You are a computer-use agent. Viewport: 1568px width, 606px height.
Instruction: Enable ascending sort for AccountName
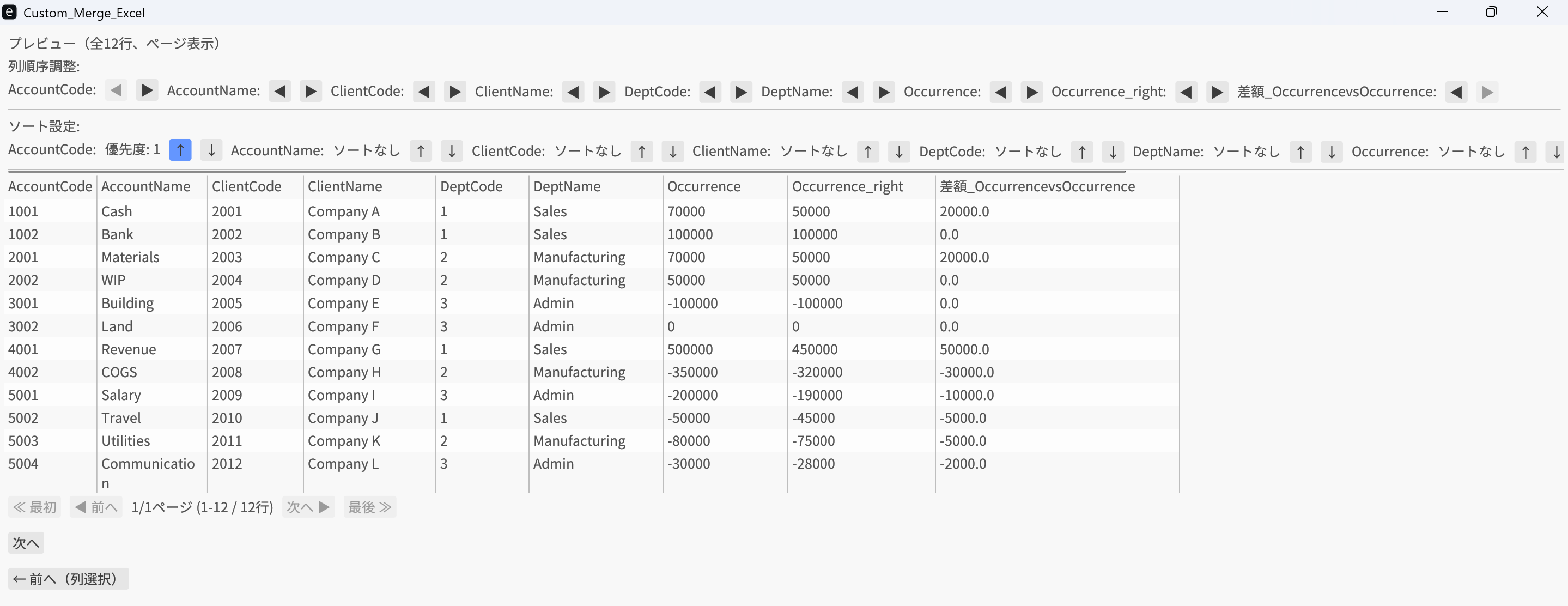coord(421,151)
